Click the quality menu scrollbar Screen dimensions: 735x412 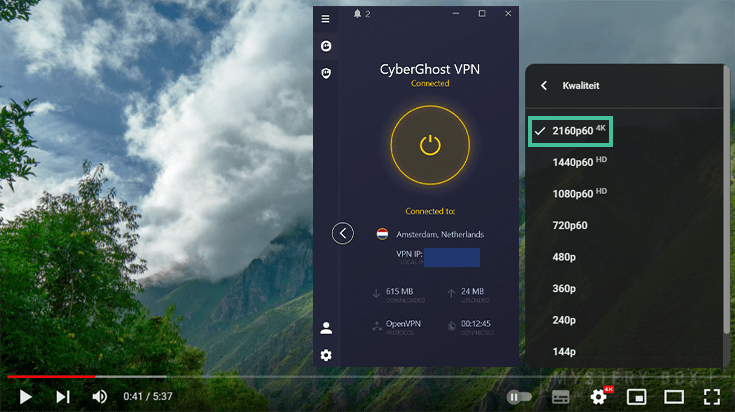(727, 199)
